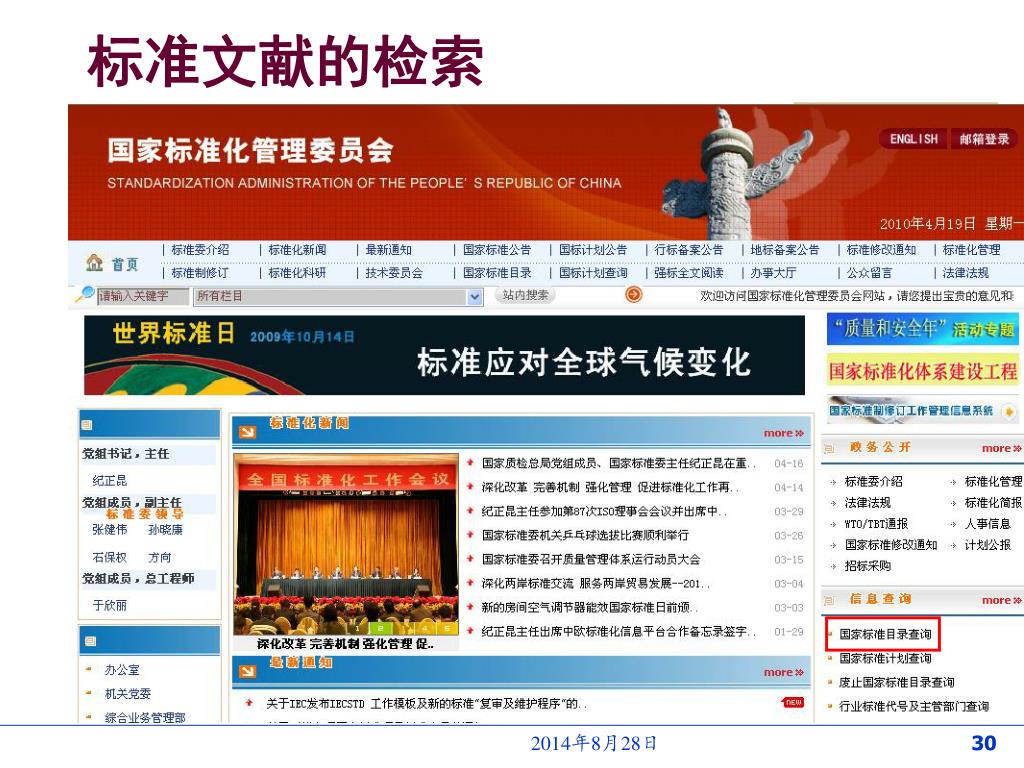The image size is (1024, 768).
Task: Click 于欣丽 name link
Action: click(x=110, y=605)
